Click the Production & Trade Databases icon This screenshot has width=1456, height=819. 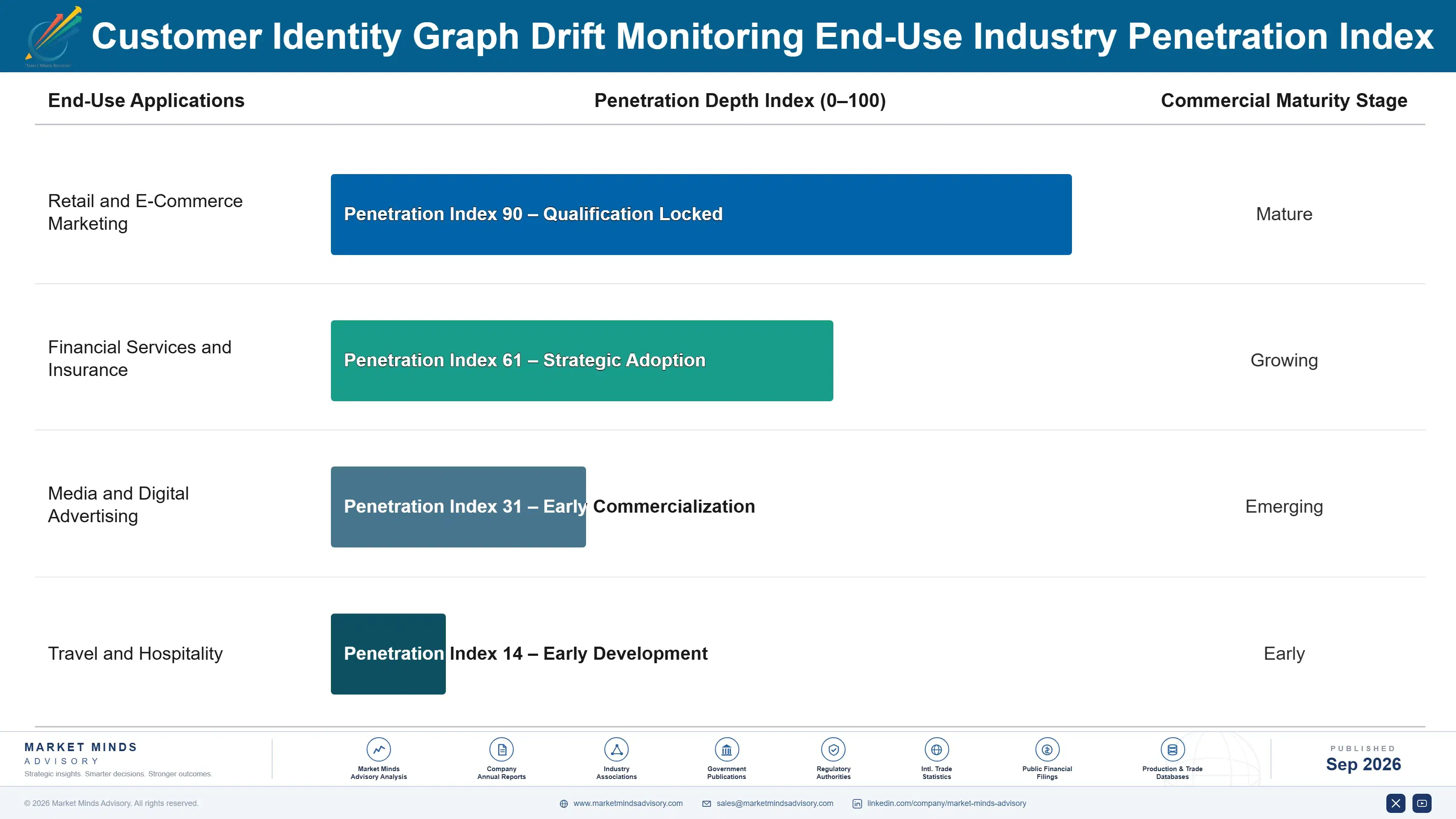coord(1172,749)
